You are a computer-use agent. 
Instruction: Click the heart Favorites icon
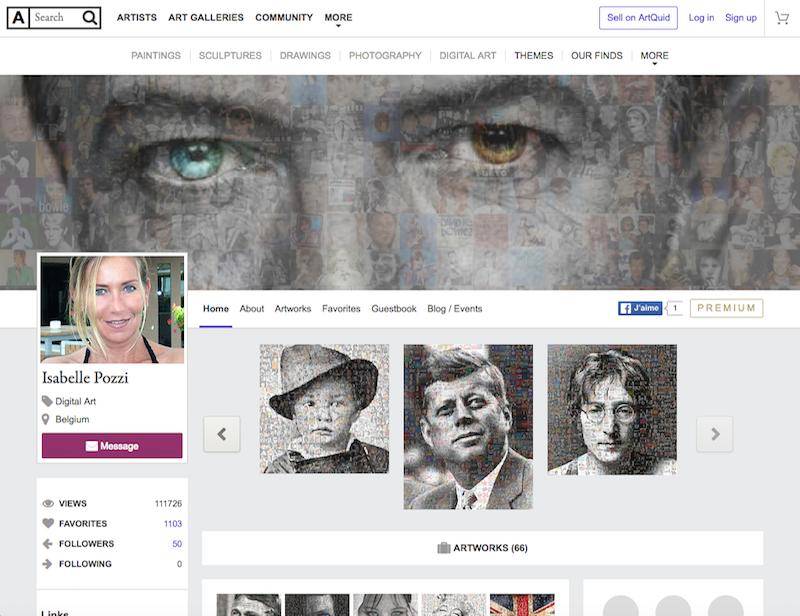pyautogui.click(x=48, y=524)
